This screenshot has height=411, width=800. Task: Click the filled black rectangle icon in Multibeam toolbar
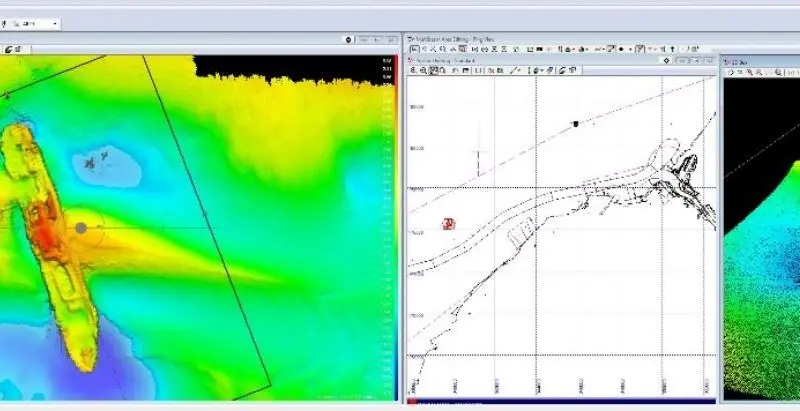click(x=540, y=49)
